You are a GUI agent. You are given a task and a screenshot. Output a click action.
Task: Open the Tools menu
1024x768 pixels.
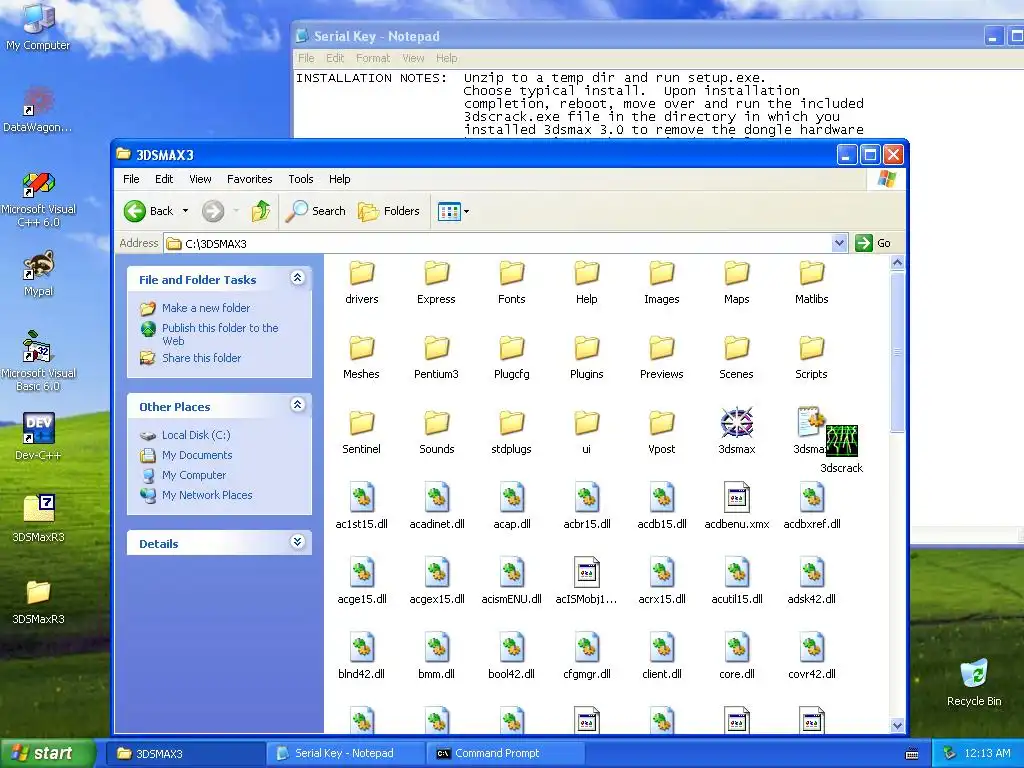coord(300,179)
